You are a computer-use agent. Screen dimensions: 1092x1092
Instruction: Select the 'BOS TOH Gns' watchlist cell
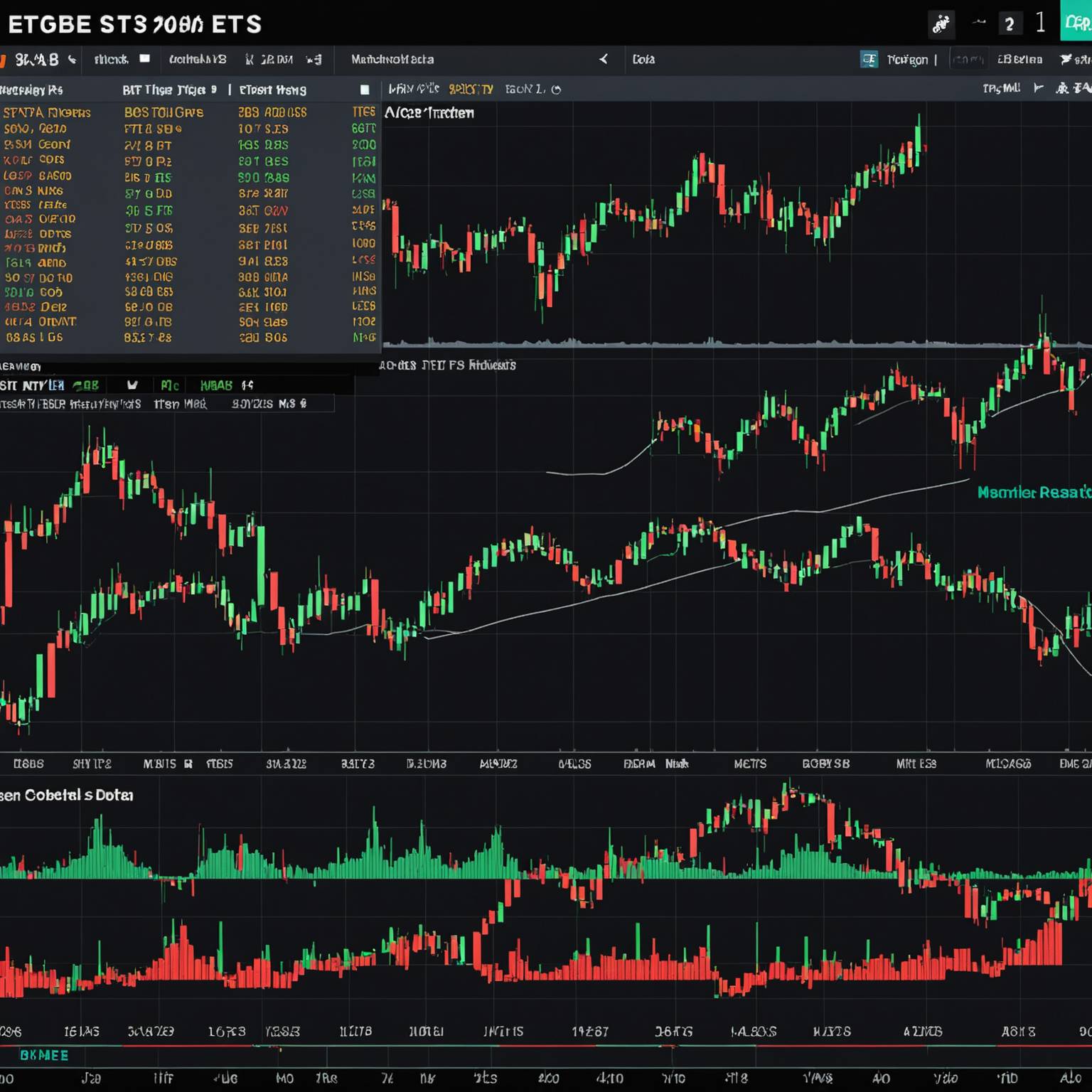point(164,112)
